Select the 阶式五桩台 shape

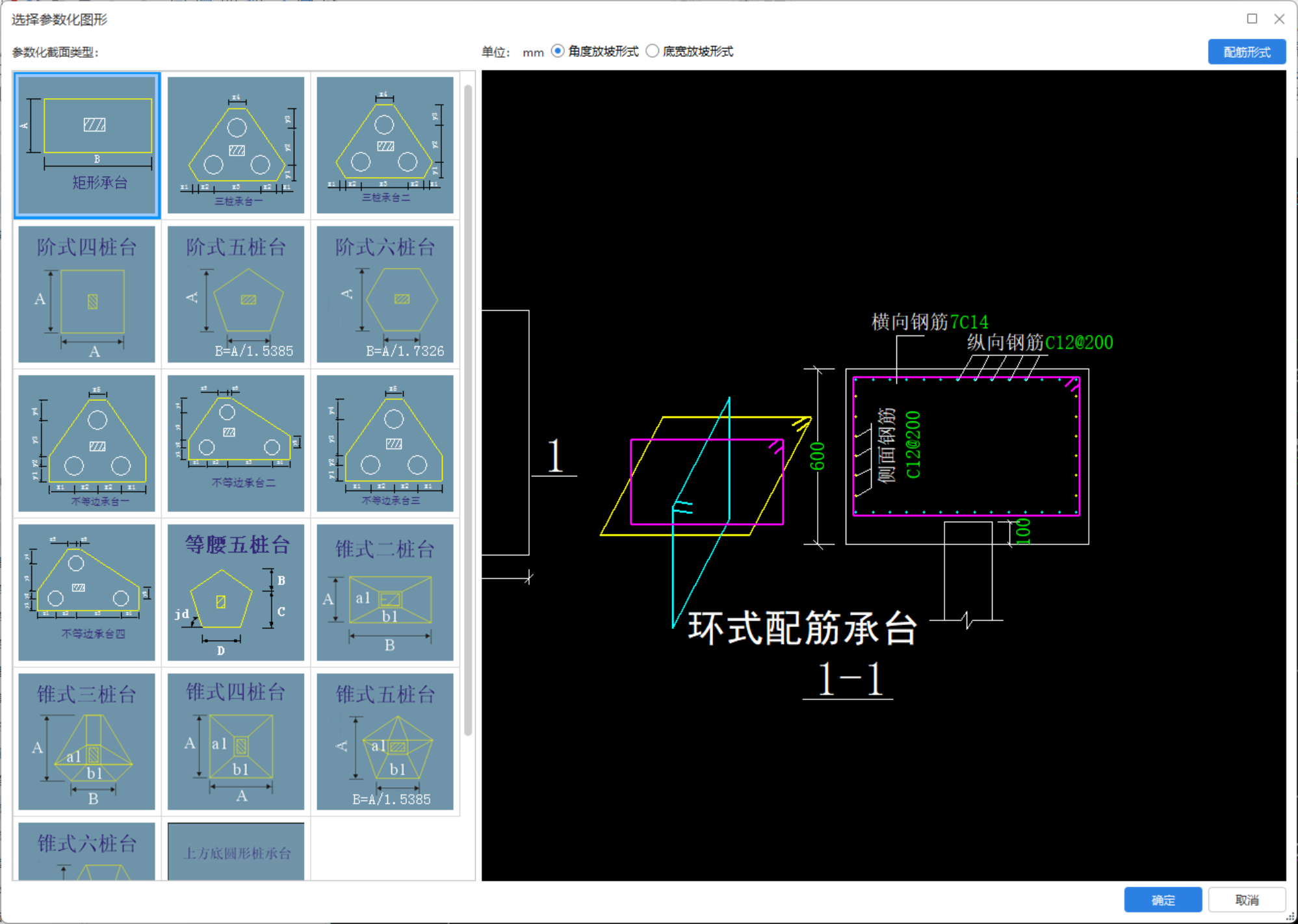point(236,294)
